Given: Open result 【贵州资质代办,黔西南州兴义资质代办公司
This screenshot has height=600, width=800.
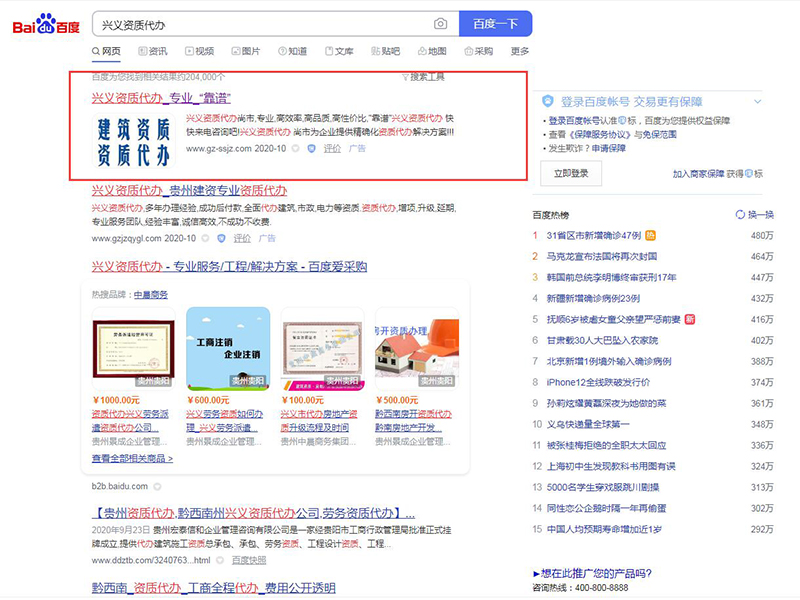Looking at the screenshot, I should pyautogui.click(x=253, y=513).
